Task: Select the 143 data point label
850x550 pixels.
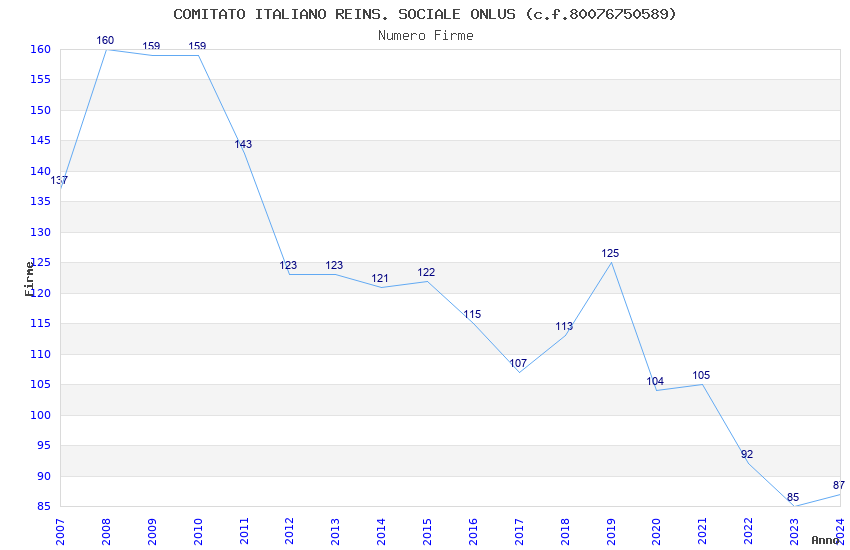Action: coord(243,144)
